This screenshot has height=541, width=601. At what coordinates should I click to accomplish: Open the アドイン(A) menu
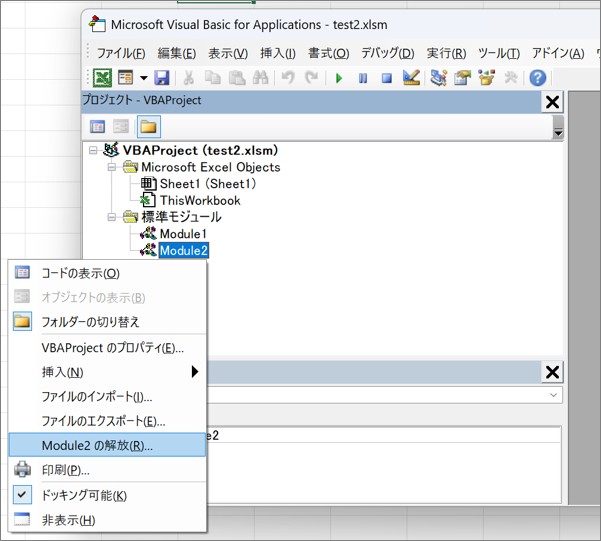pyautogui.click(x=558, y=53)
